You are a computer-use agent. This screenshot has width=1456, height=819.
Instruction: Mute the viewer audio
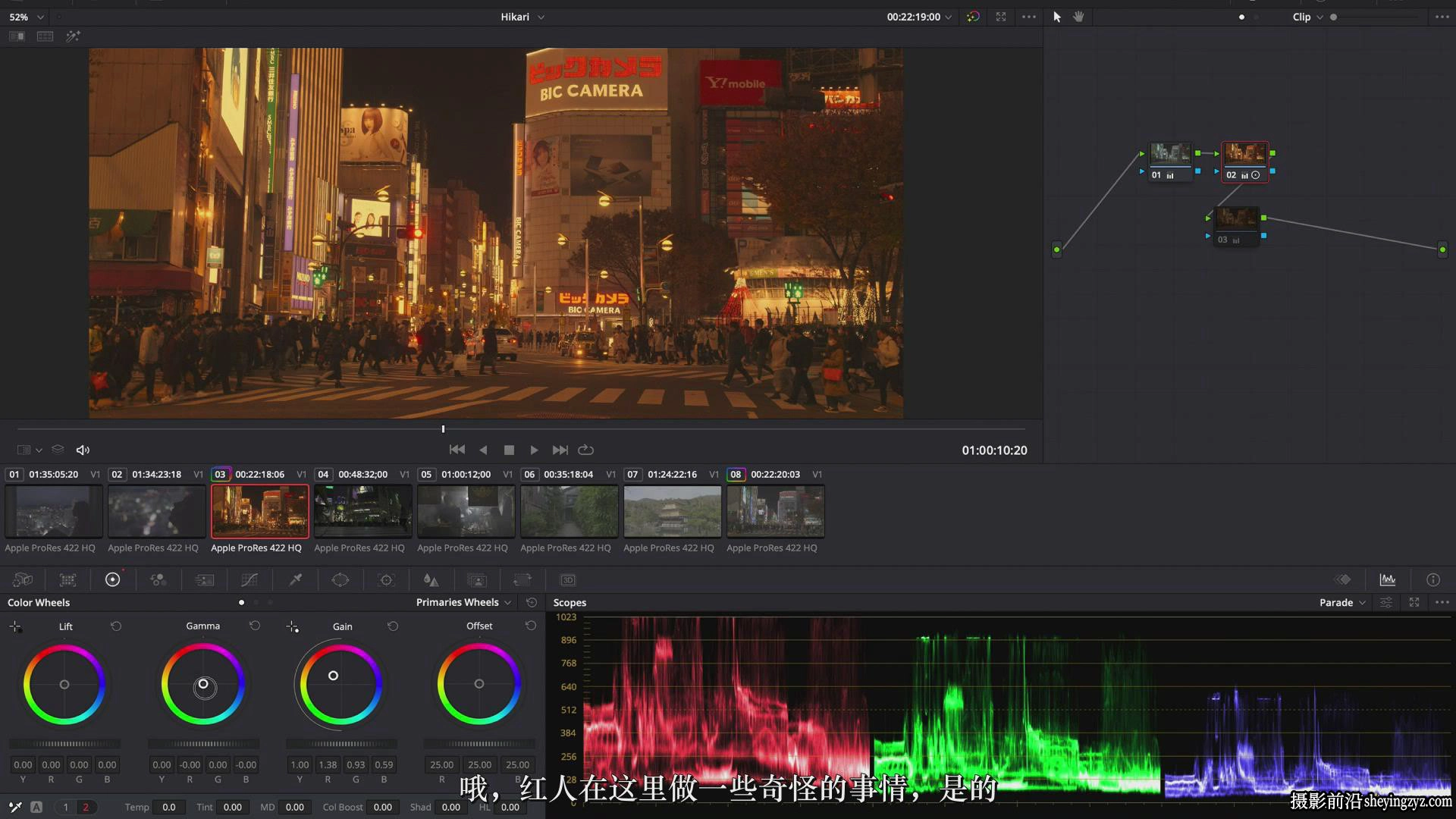coord(83,450)
